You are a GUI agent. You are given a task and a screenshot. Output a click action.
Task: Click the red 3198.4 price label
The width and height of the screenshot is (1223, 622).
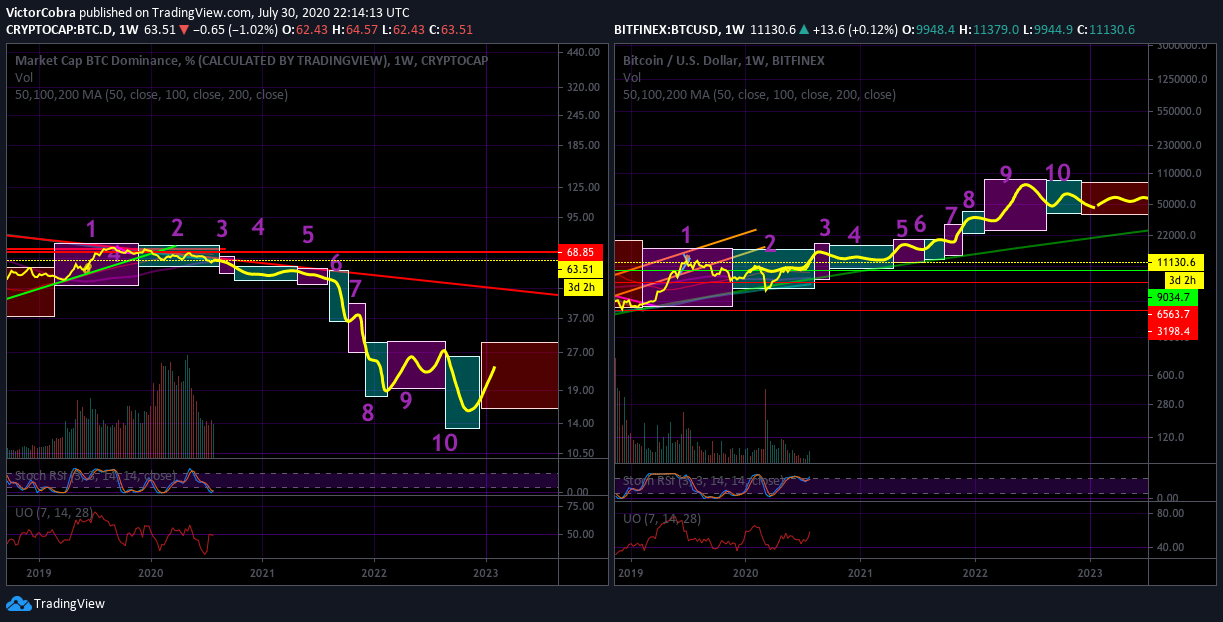click(1172, 331)
